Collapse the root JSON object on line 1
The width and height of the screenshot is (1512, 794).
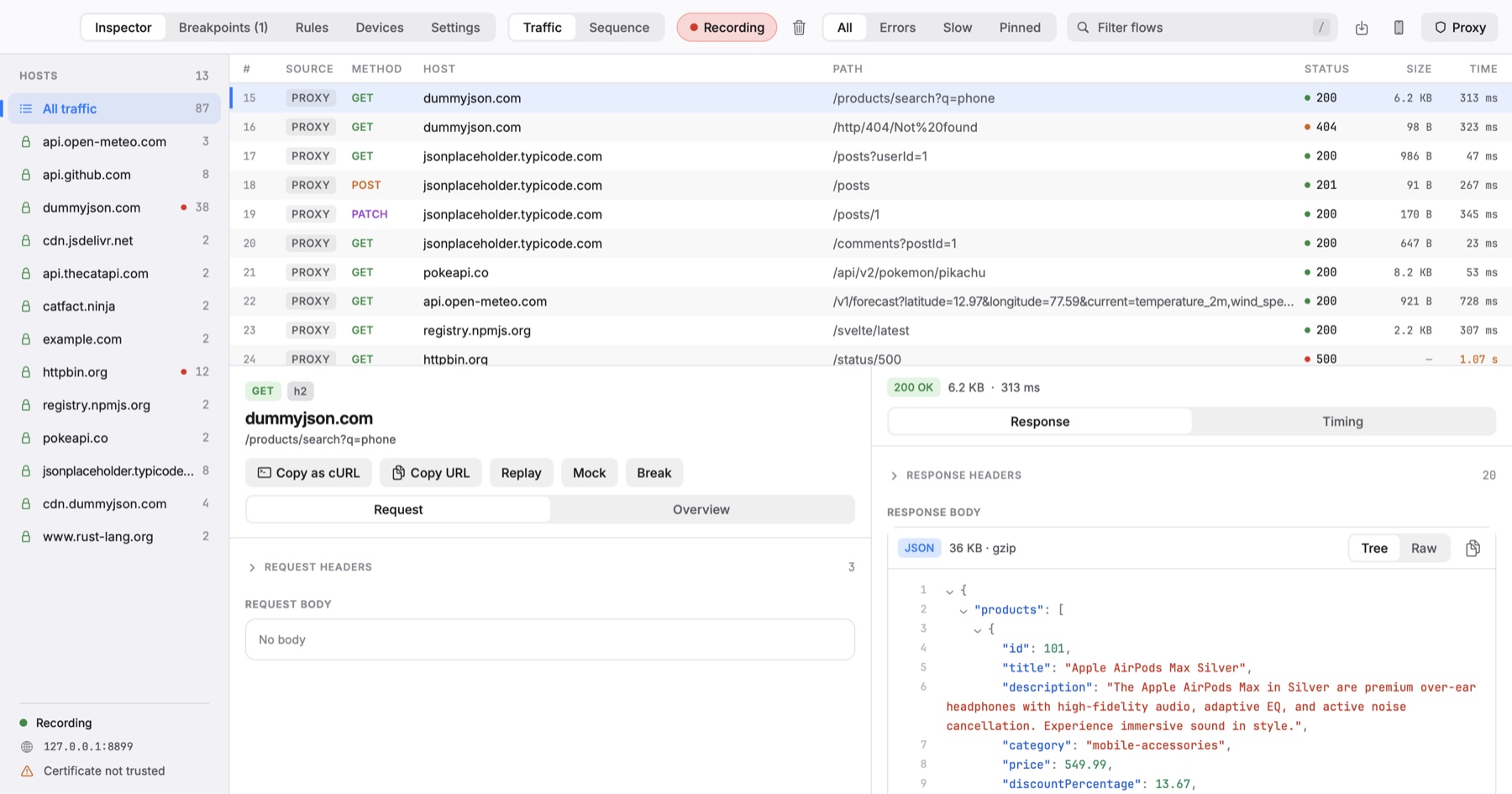[949, 592]
